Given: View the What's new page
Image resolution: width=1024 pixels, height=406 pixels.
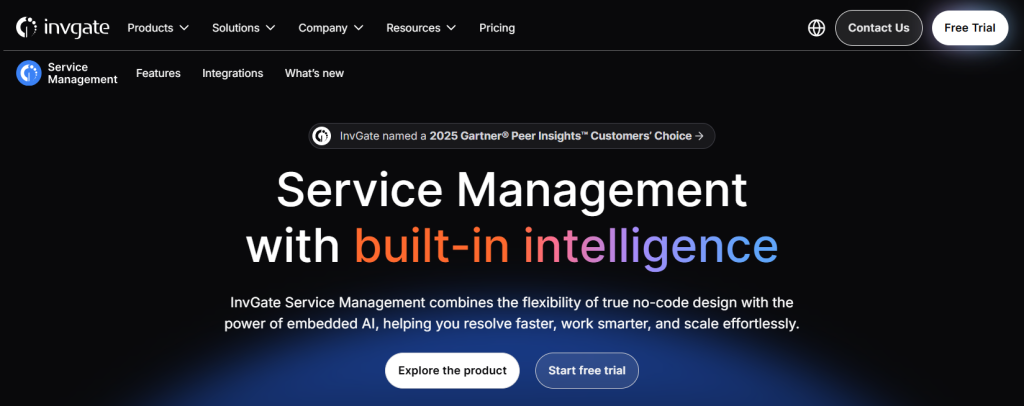Looking at the screenshot, I should point(314,73).
